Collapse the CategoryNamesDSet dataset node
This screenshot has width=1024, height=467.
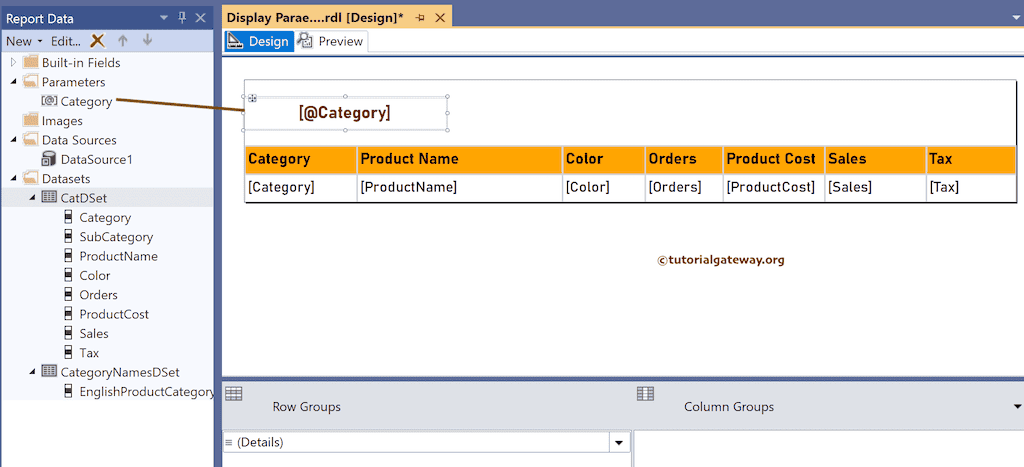click(x=32, y=372)
